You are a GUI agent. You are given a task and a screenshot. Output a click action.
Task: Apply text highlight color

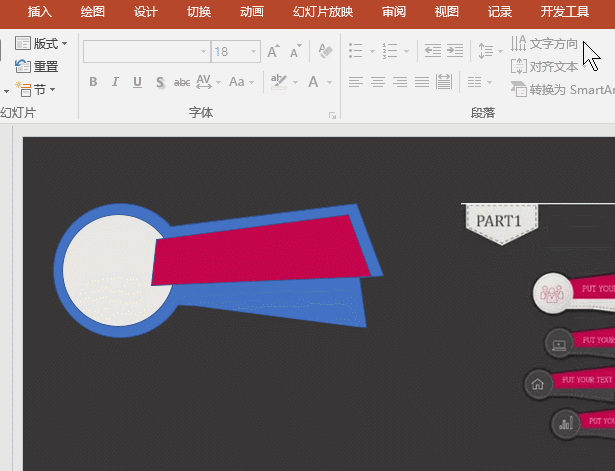coord(279,82)
